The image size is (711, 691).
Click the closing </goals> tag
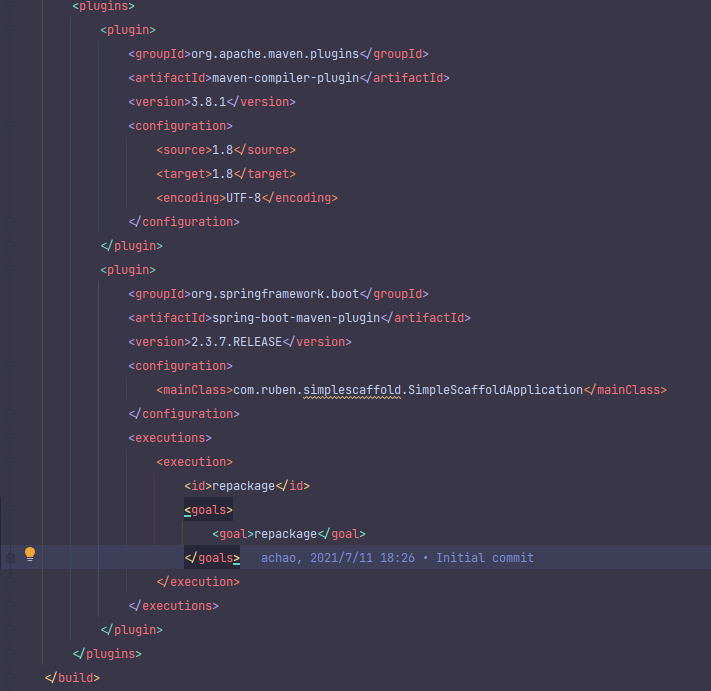[x=211, y=558]
